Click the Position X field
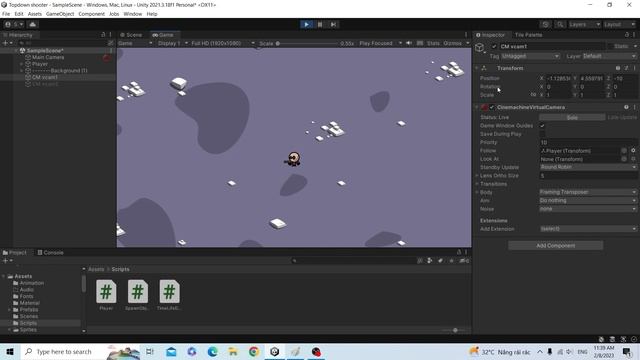 coord(558,78)
